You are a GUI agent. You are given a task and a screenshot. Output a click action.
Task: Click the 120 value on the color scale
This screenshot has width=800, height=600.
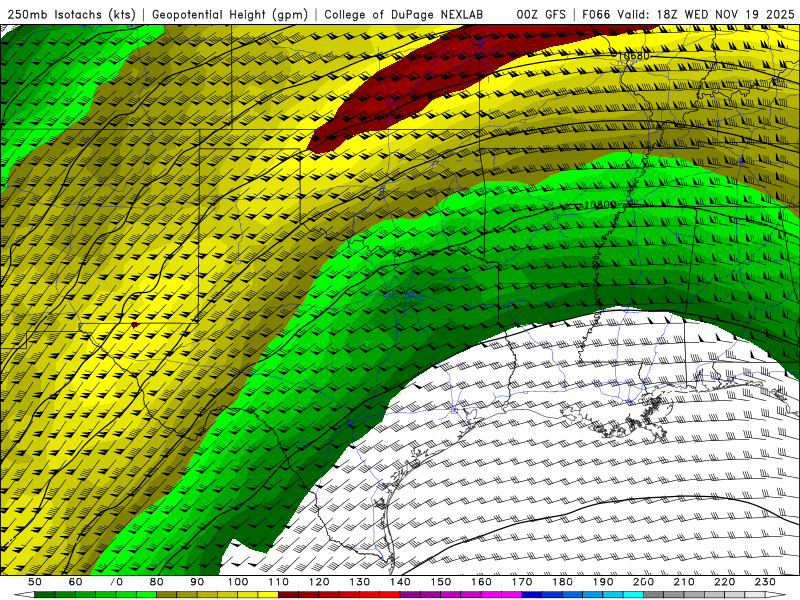click(x=319, y=582)
